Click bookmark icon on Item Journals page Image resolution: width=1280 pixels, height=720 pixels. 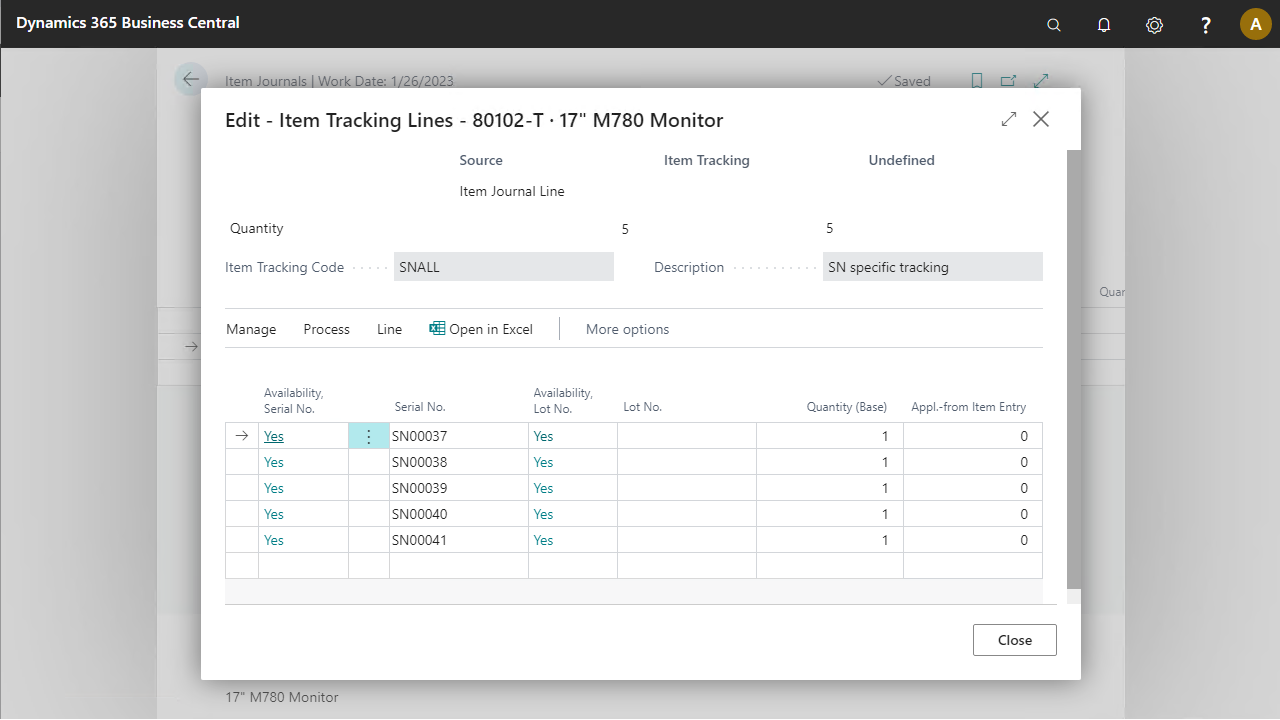pyautogui.click(x=977, y=81)
